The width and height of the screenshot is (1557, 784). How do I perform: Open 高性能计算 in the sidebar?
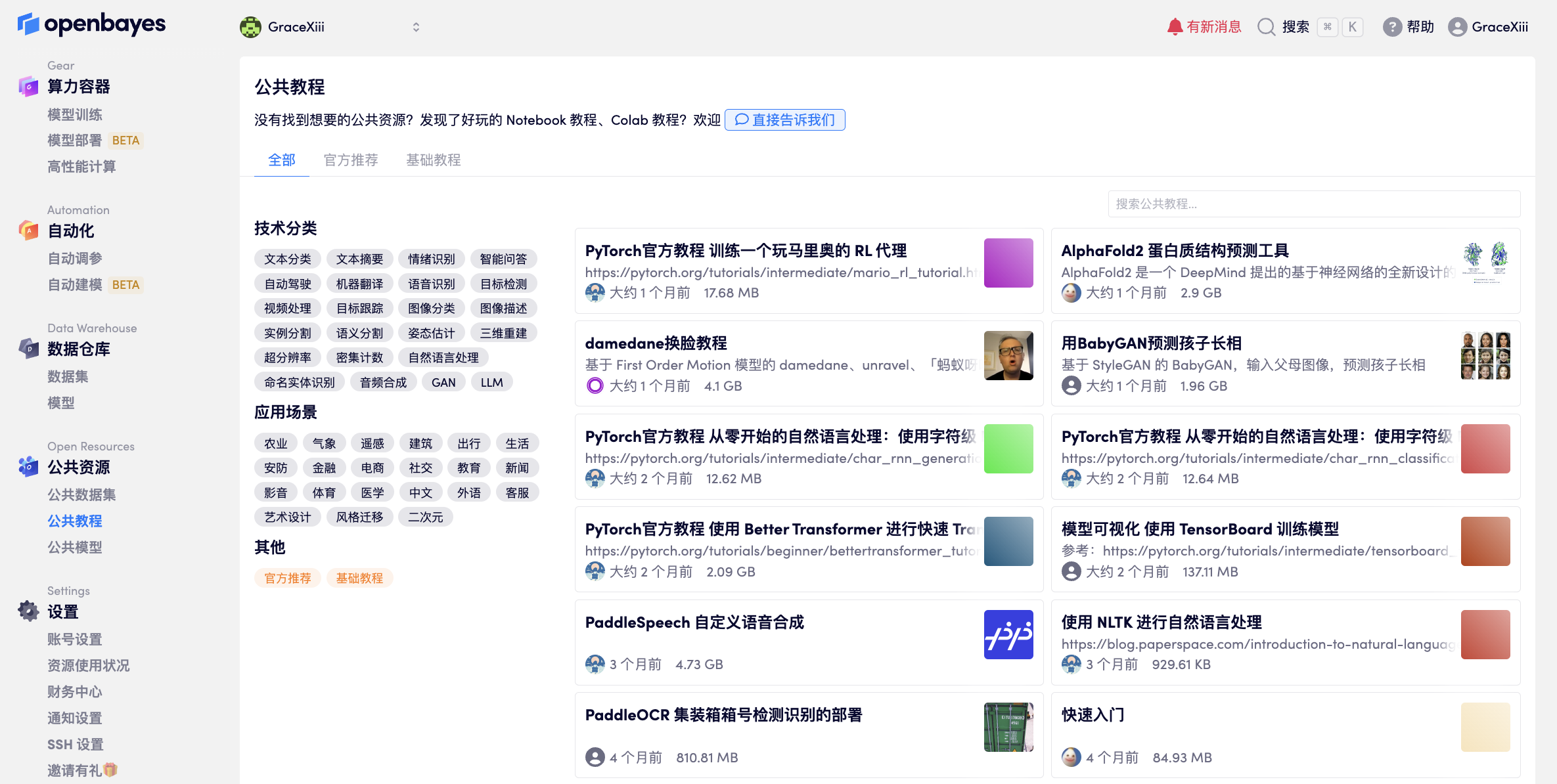tap(81, 167)
